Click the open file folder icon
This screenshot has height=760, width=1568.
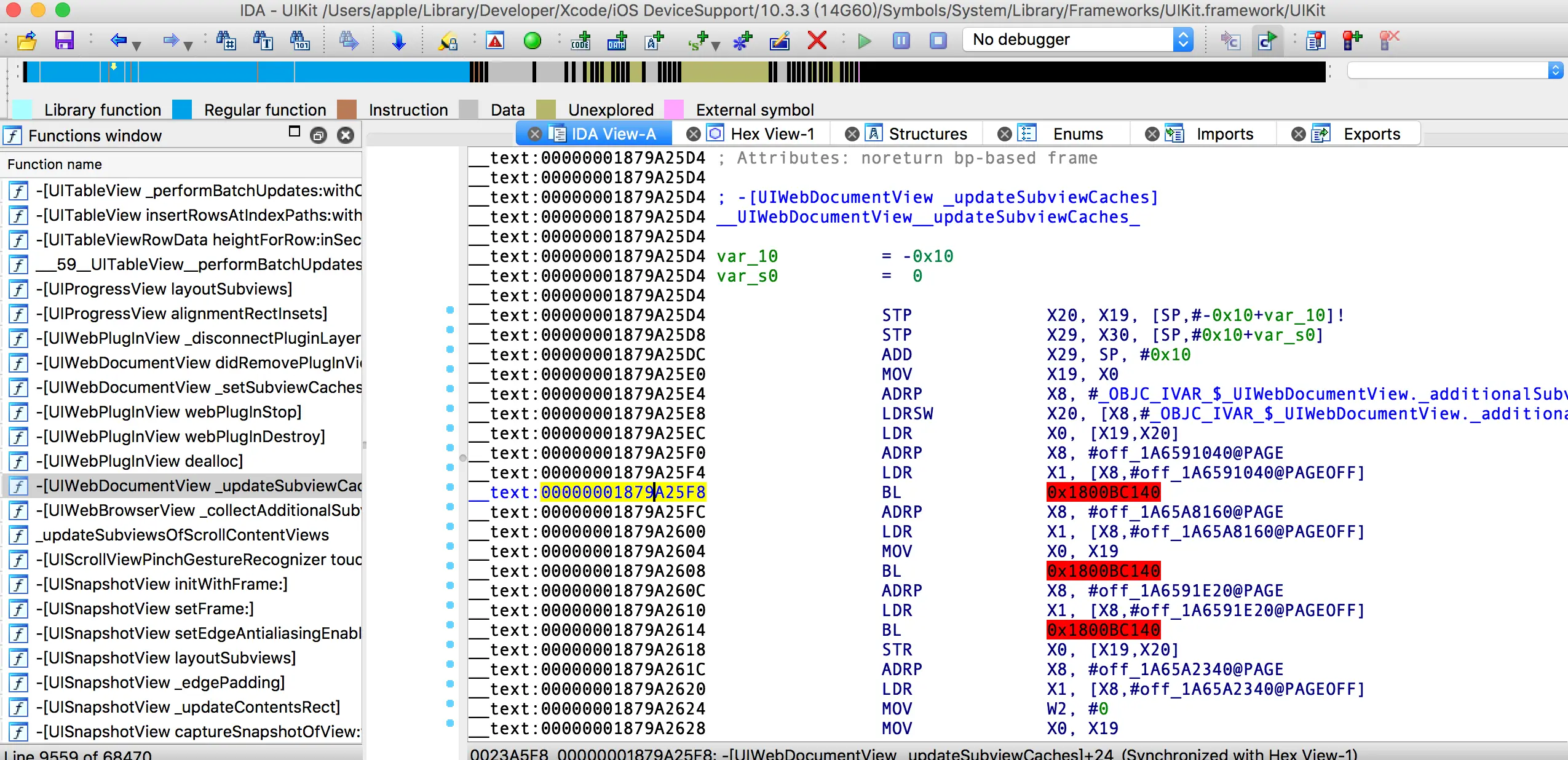26,41
